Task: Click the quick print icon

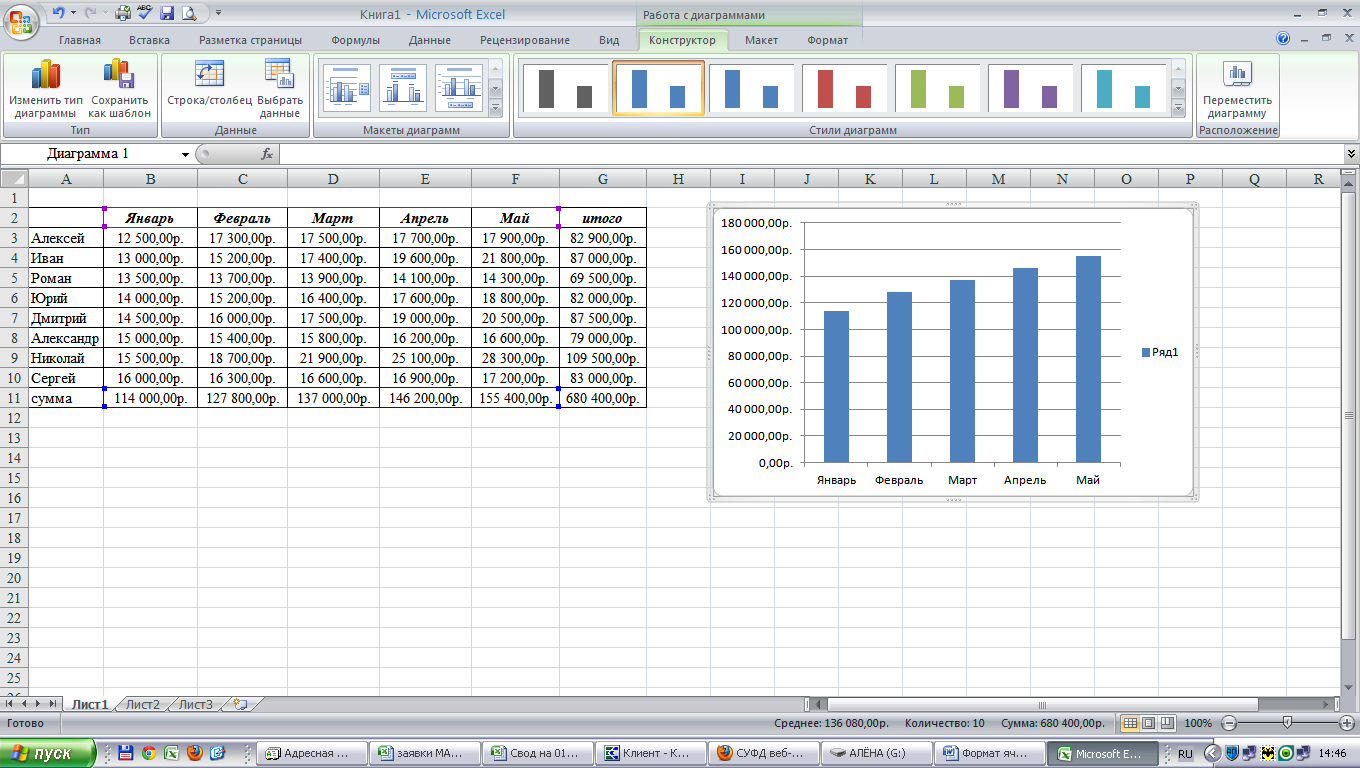Action: click(x=123, y=13)
